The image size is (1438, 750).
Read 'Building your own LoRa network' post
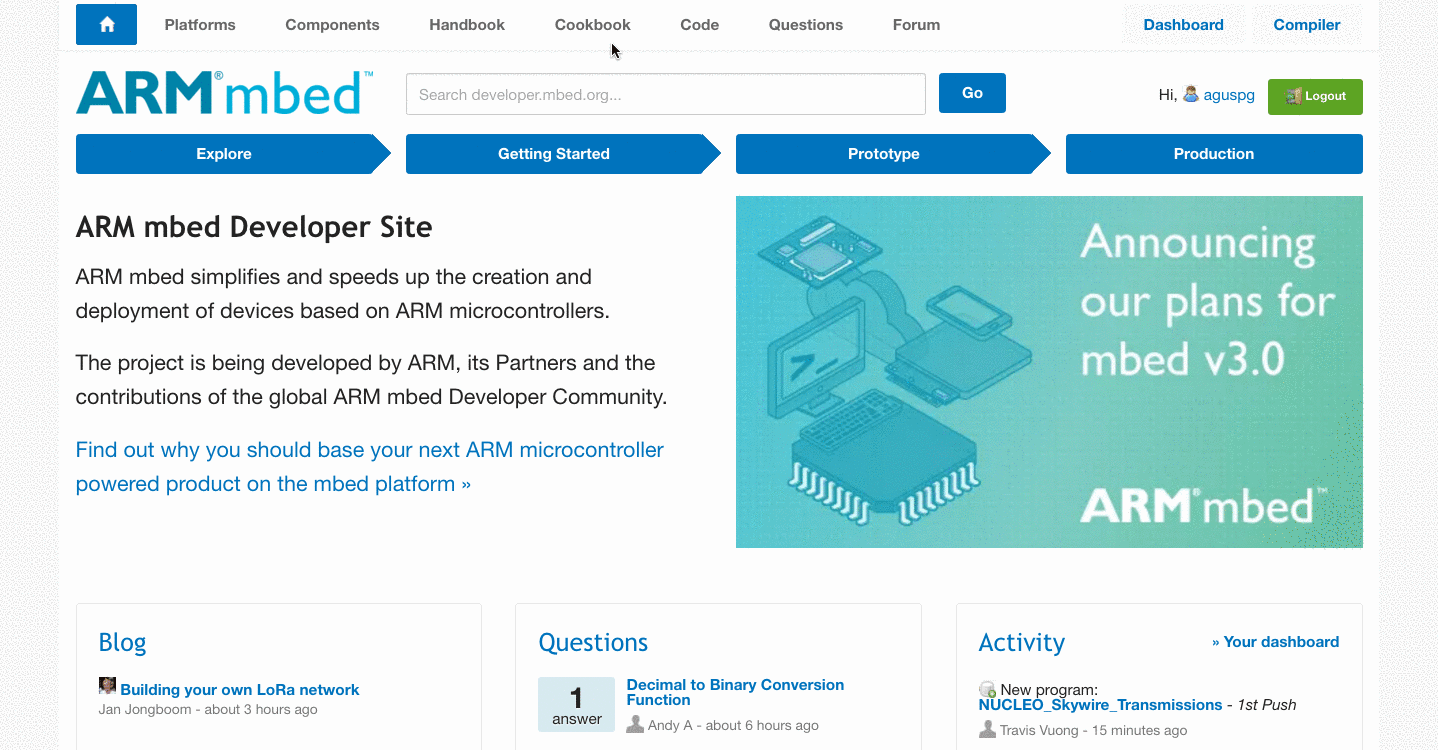coord(239,690)
